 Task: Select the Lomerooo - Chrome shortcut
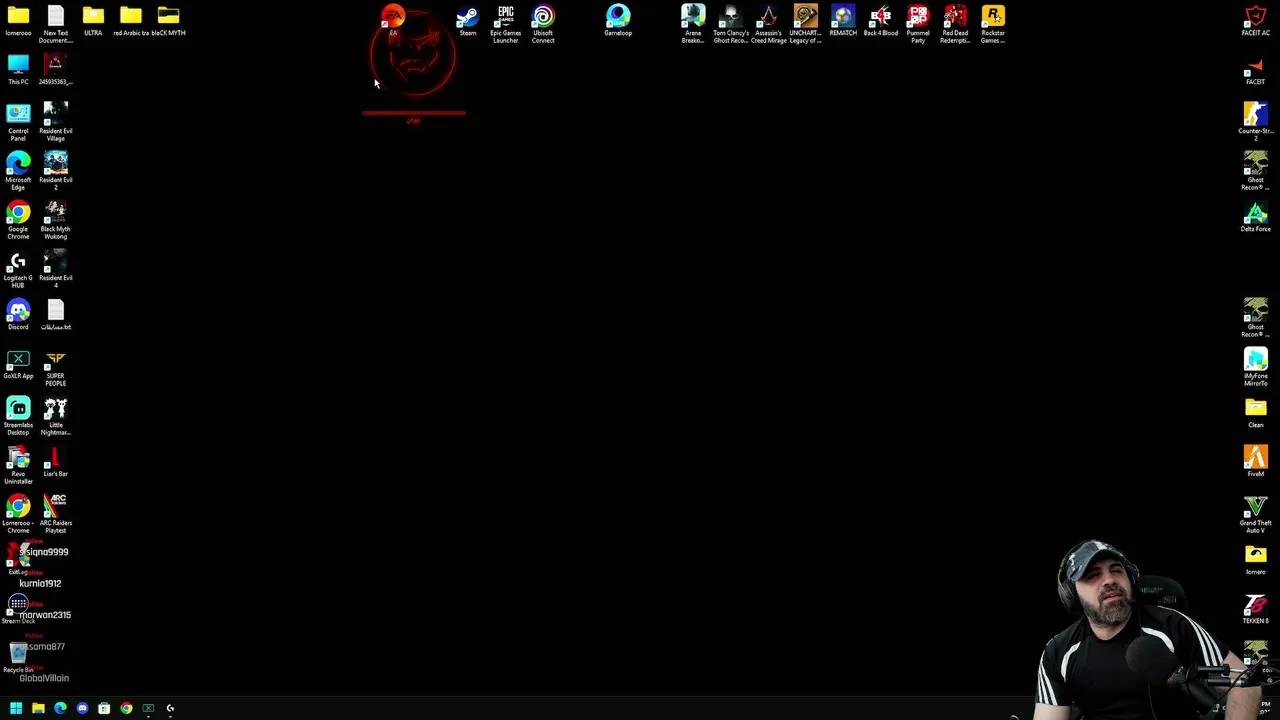point(18,514)
